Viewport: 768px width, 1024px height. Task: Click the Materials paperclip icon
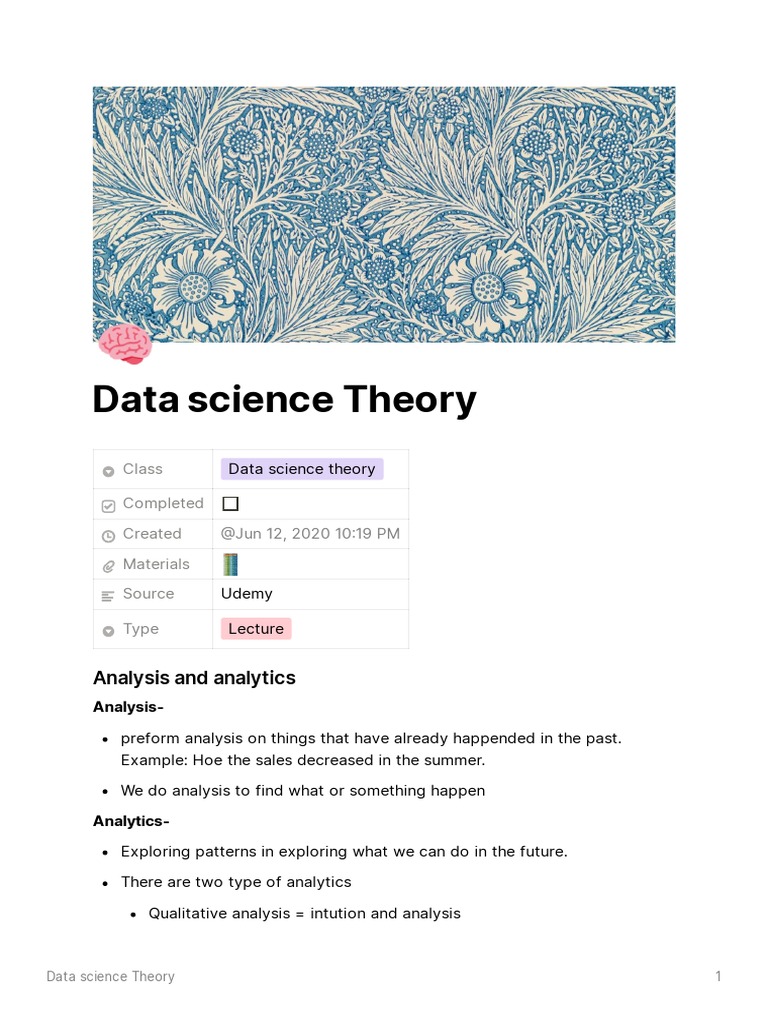tap(108, 565)
